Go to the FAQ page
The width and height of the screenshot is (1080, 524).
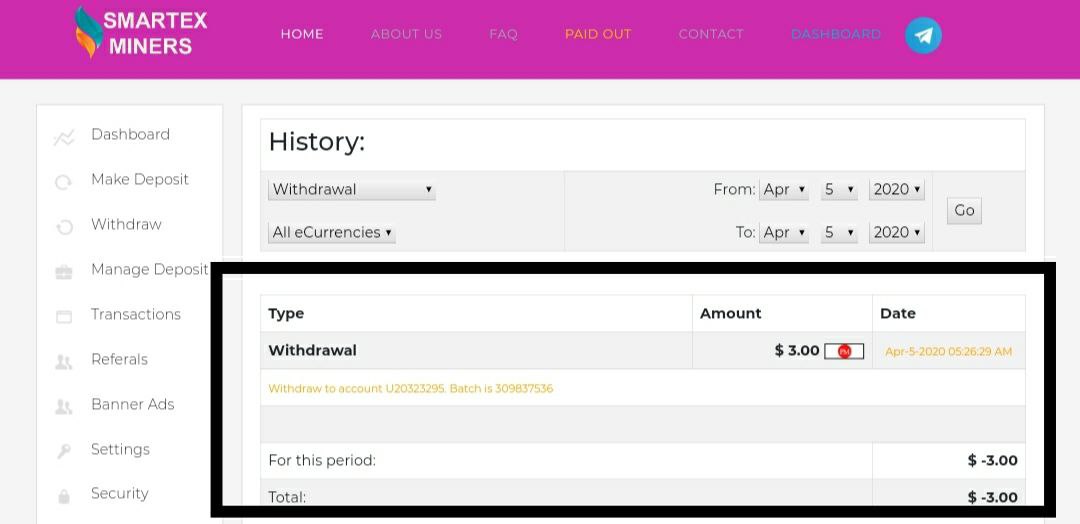pos(503,34)
